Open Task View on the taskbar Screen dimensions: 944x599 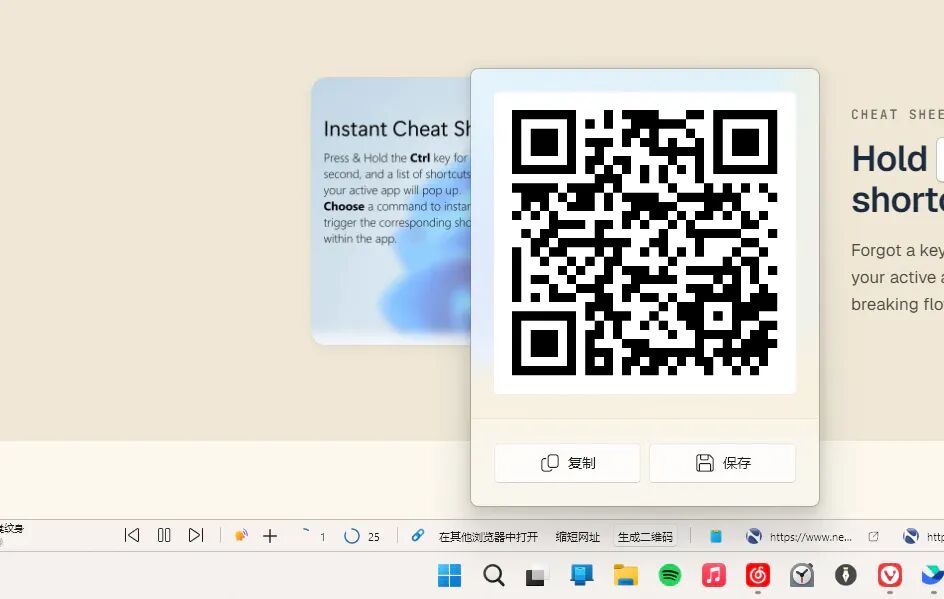pyautogui.click(x=537, y=576)
